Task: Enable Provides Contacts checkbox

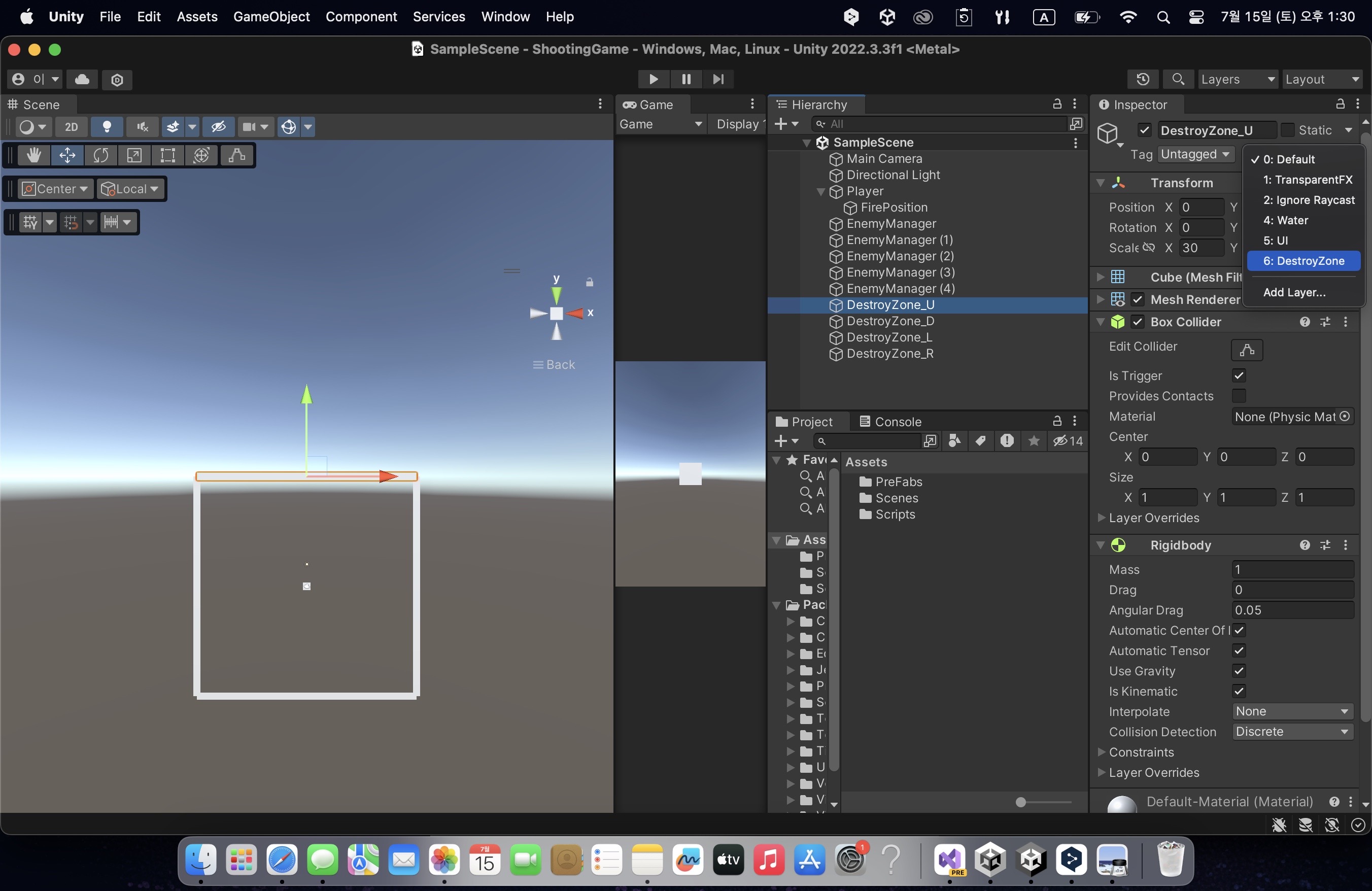Action: tap(1239, 396)
